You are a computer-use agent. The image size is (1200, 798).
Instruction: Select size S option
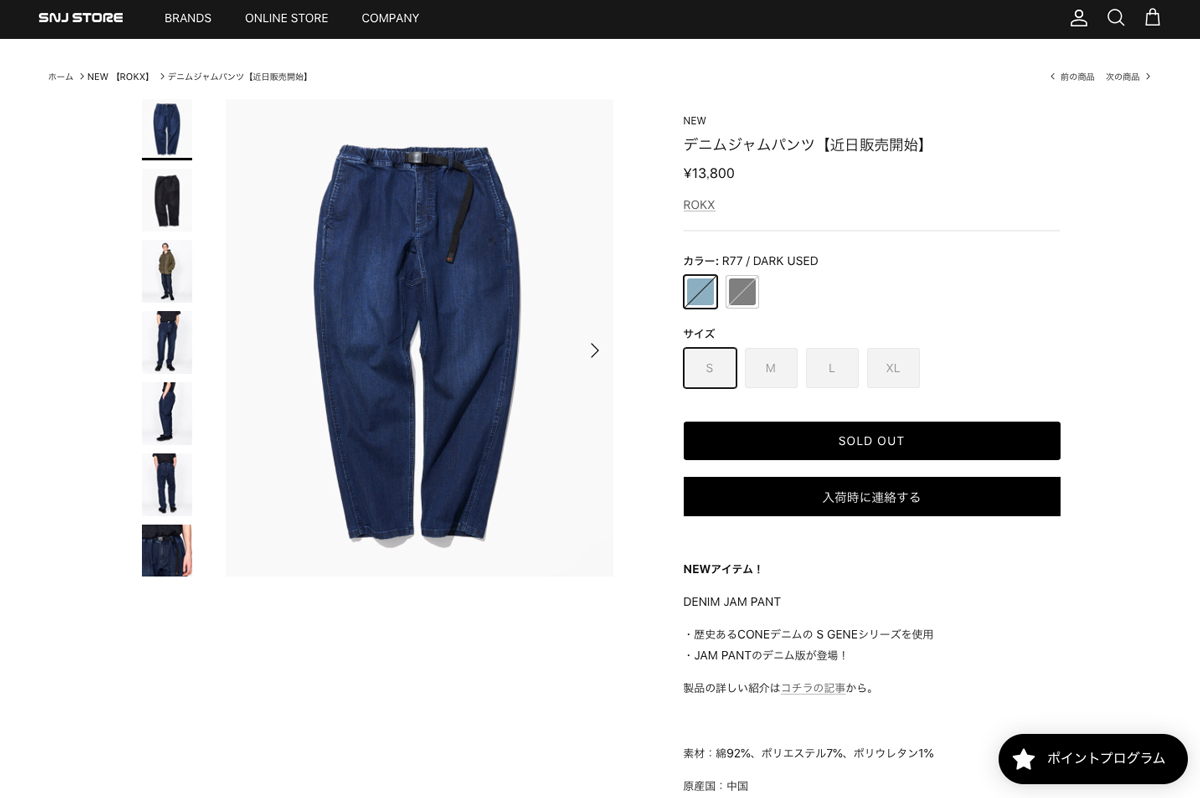tap(710, 368)
